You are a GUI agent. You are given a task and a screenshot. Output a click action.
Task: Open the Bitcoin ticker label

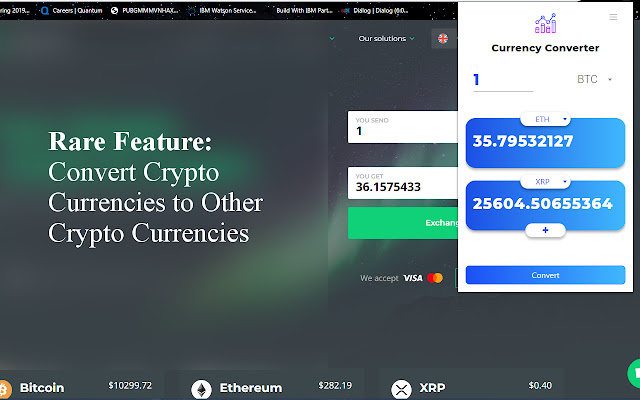[x=42, y=388]
